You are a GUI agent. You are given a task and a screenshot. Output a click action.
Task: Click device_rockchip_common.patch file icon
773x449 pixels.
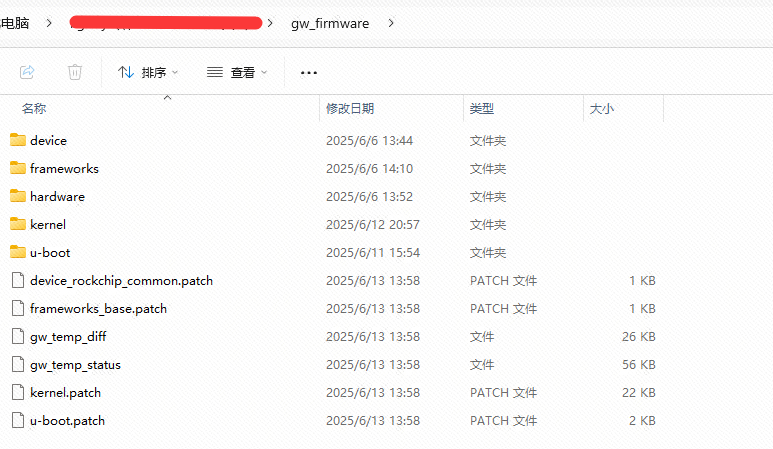pyautogui.click(x=18, y=280)
